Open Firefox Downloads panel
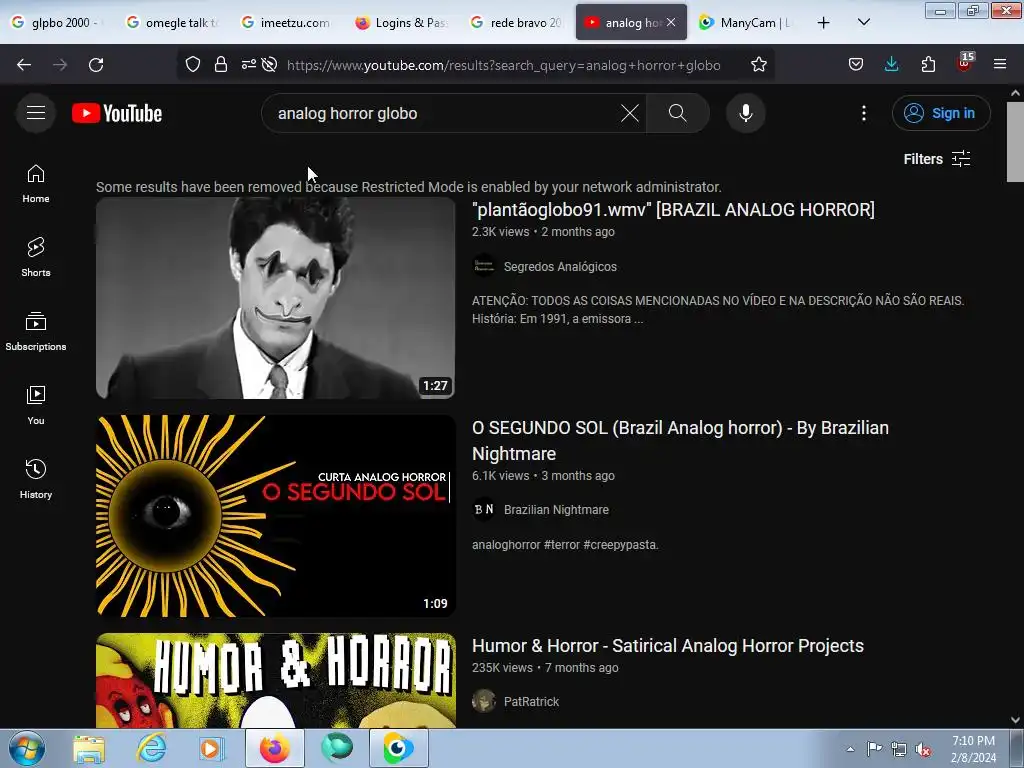This screenshot has width=1024, height=768. [891, 65]
